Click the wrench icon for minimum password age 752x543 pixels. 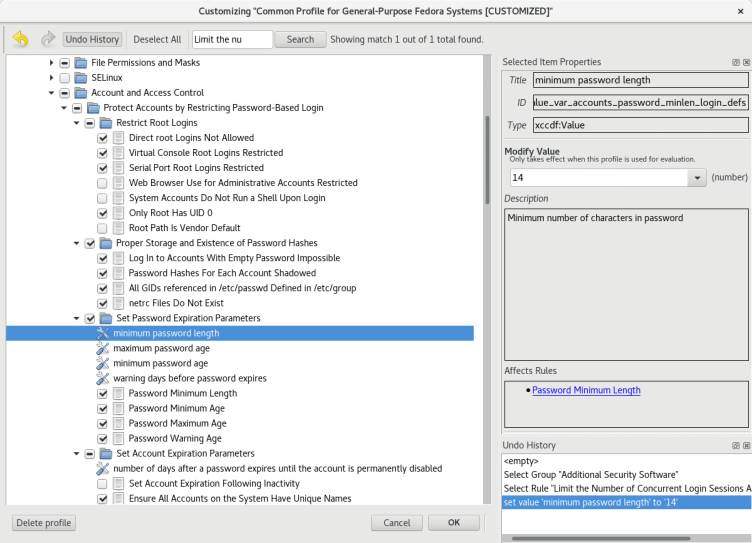[103, 363]
